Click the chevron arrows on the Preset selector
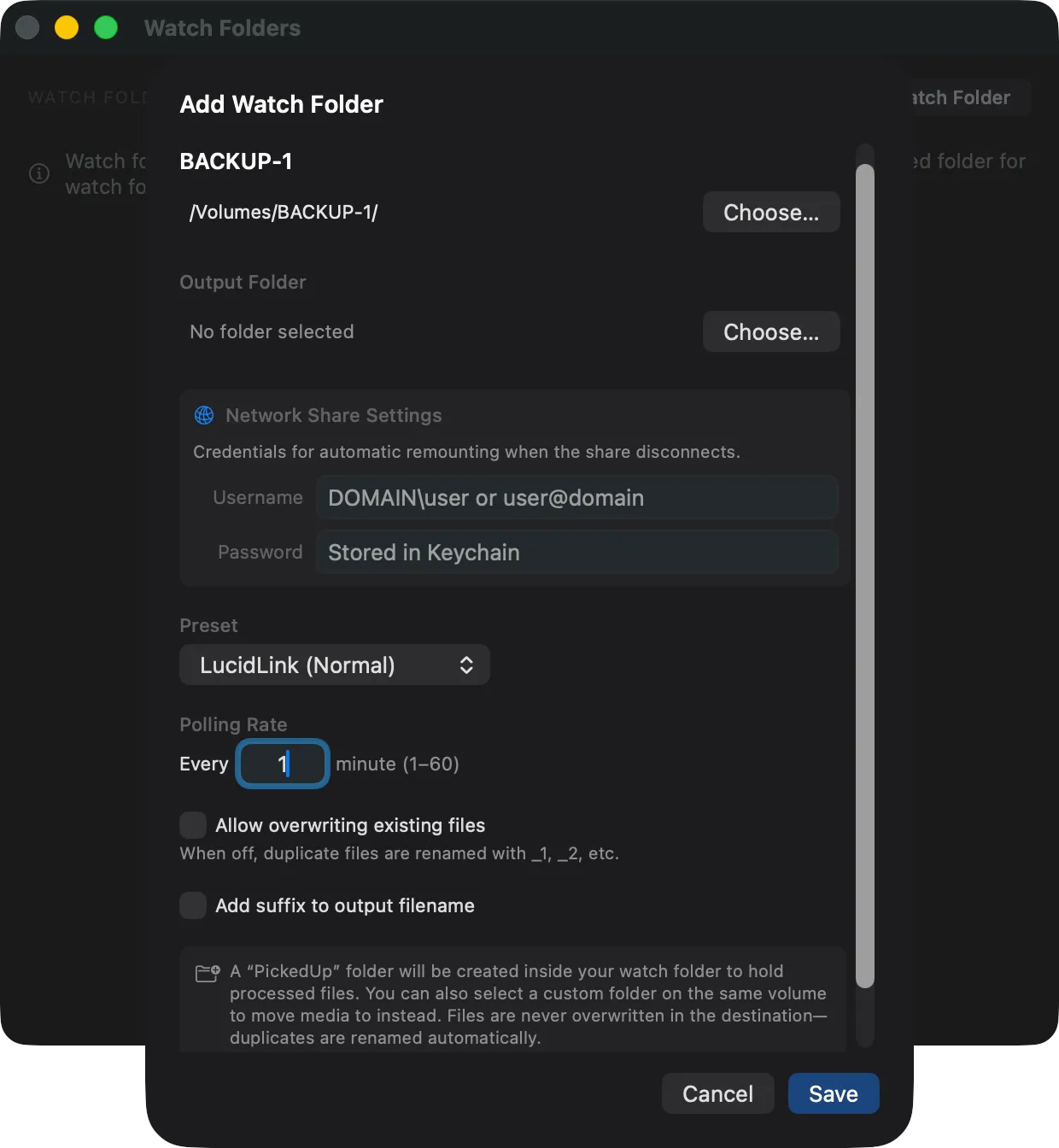1059x1148 pixels. [466, 665]
